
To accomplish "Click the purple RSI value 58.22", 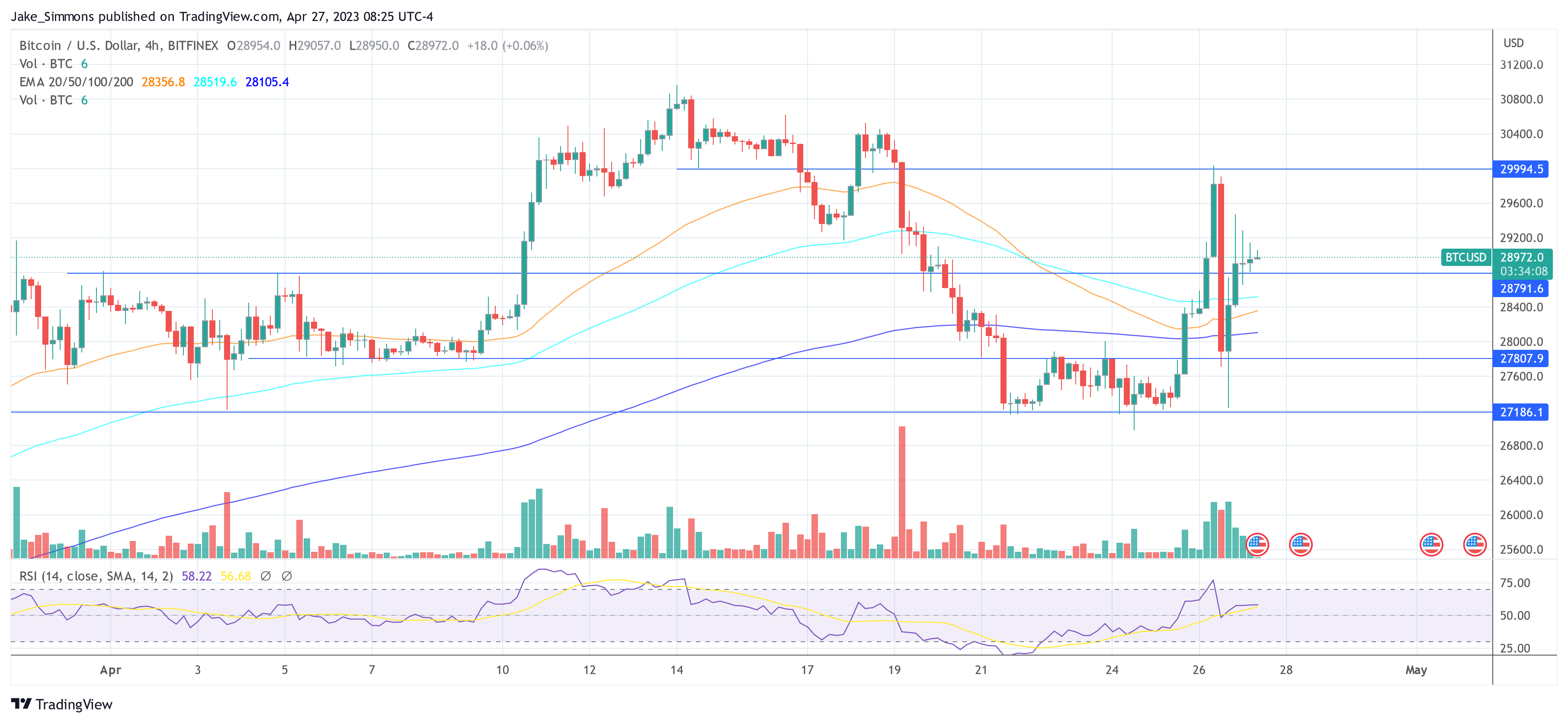I will coord(197,576).
